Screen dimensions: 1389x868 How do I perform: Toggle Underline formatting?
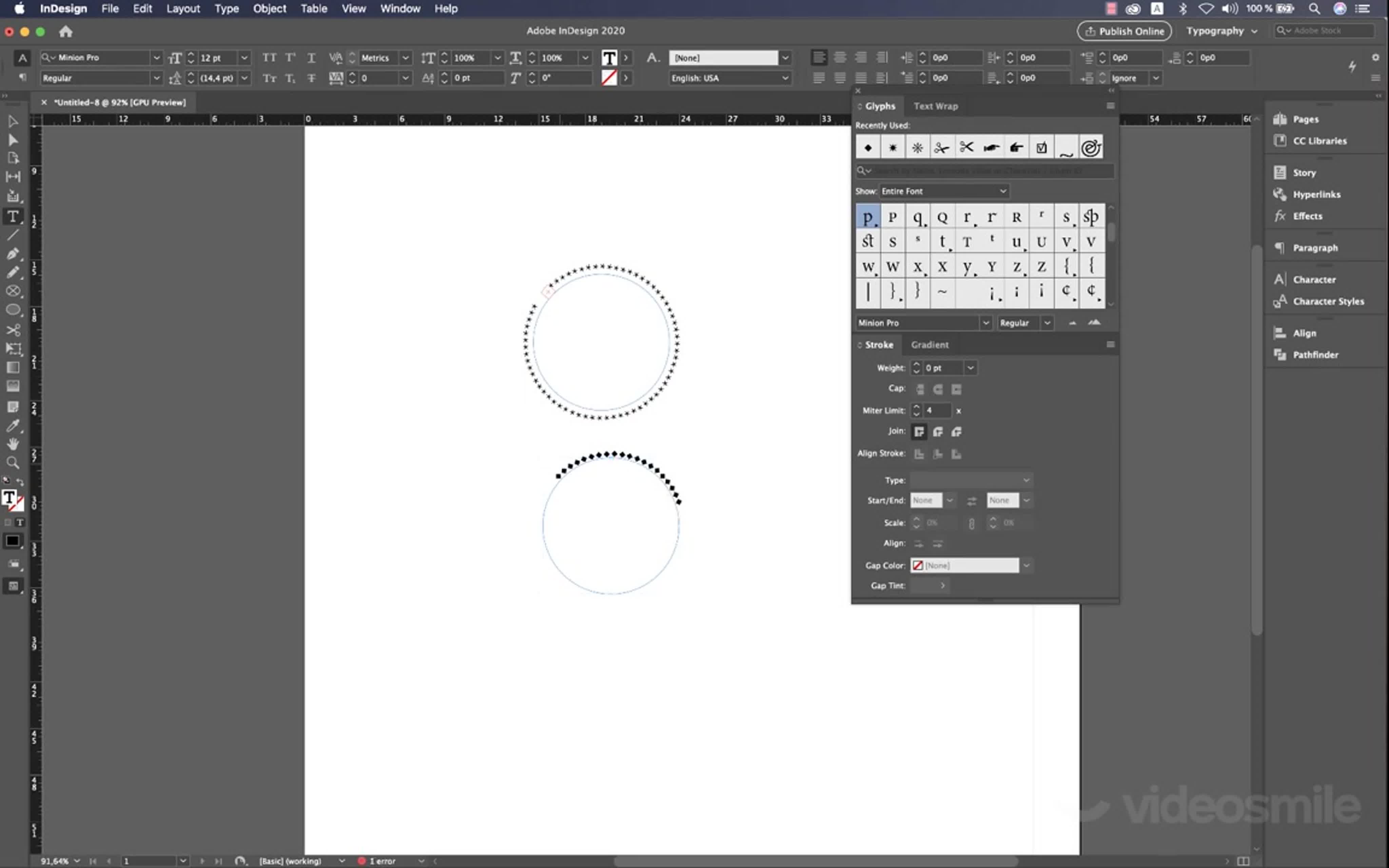[x=311, y=58]
